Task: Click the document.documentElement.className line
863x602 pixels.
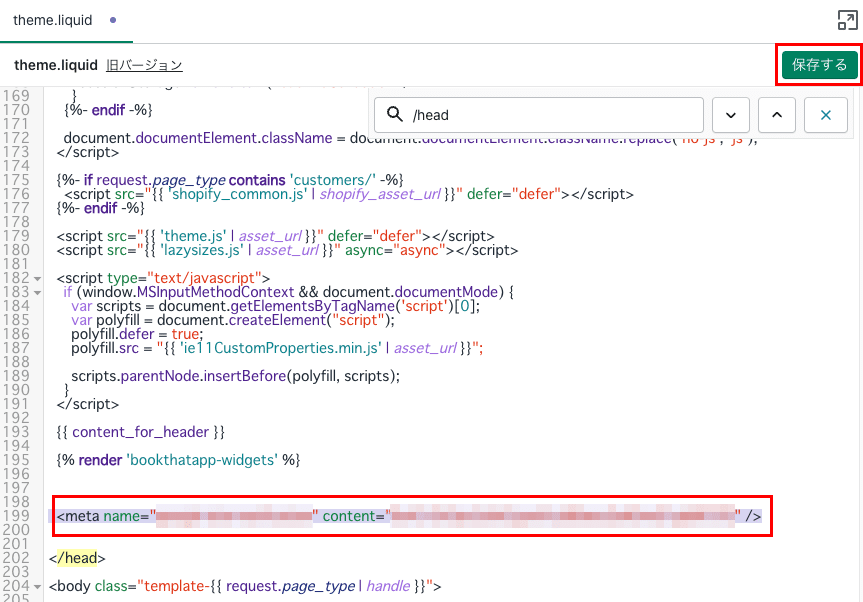Action: 411,138
